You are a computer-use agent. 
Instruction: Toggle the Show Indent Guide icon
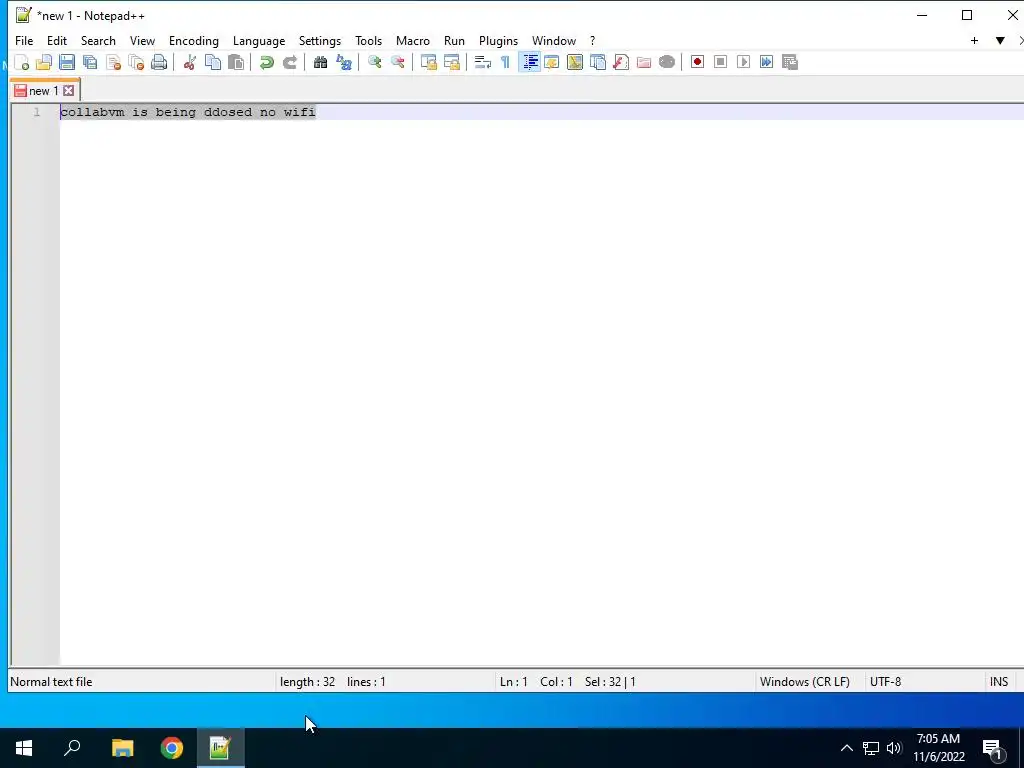530,62
